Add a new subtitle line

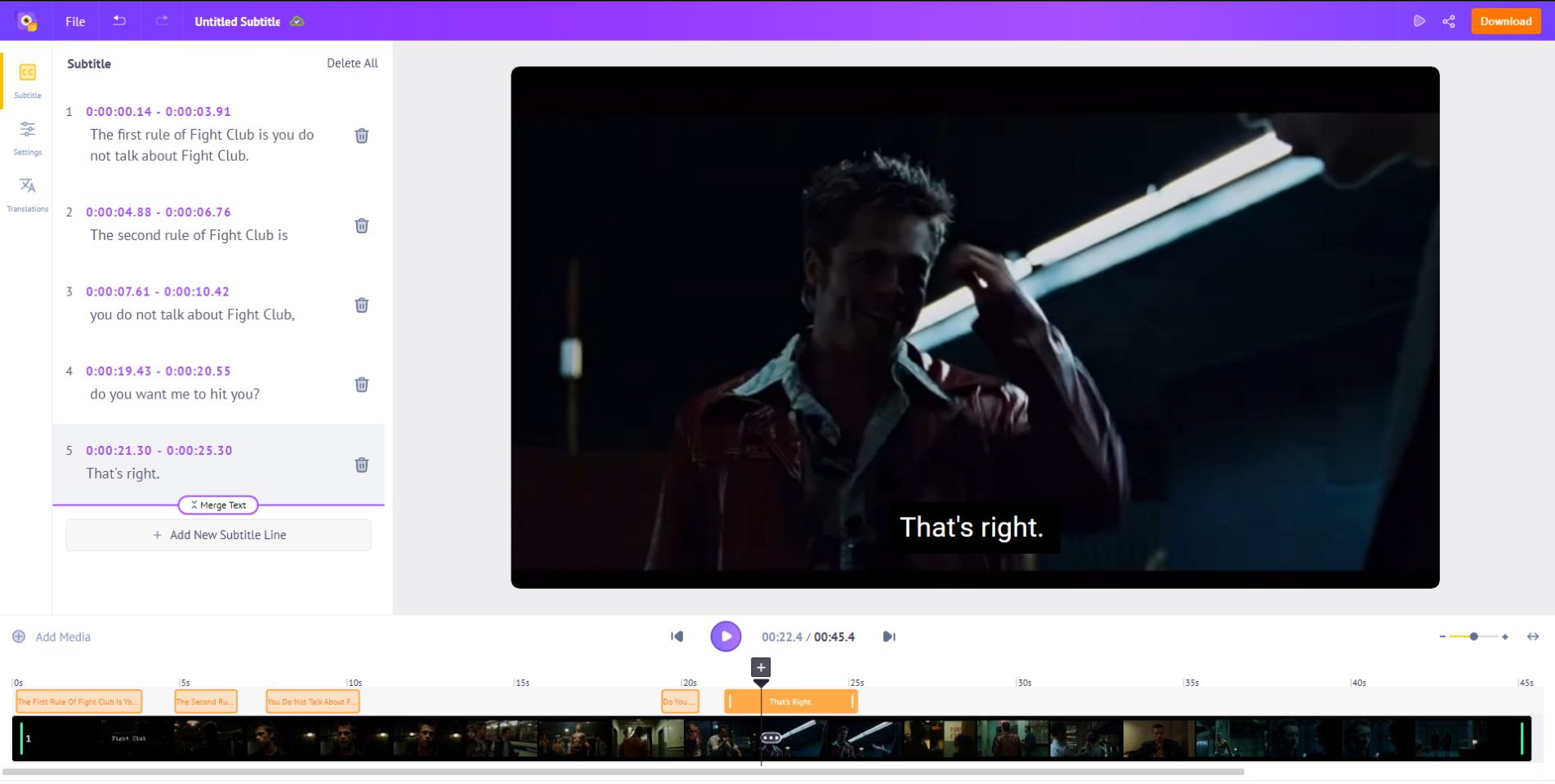219,535
